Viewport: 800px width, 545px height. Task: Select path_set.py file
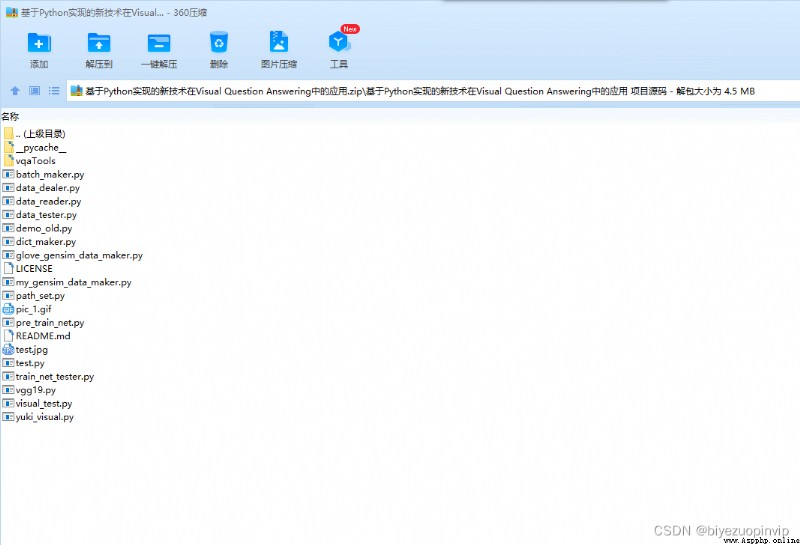pyautogui.click(x=34, y=295)
